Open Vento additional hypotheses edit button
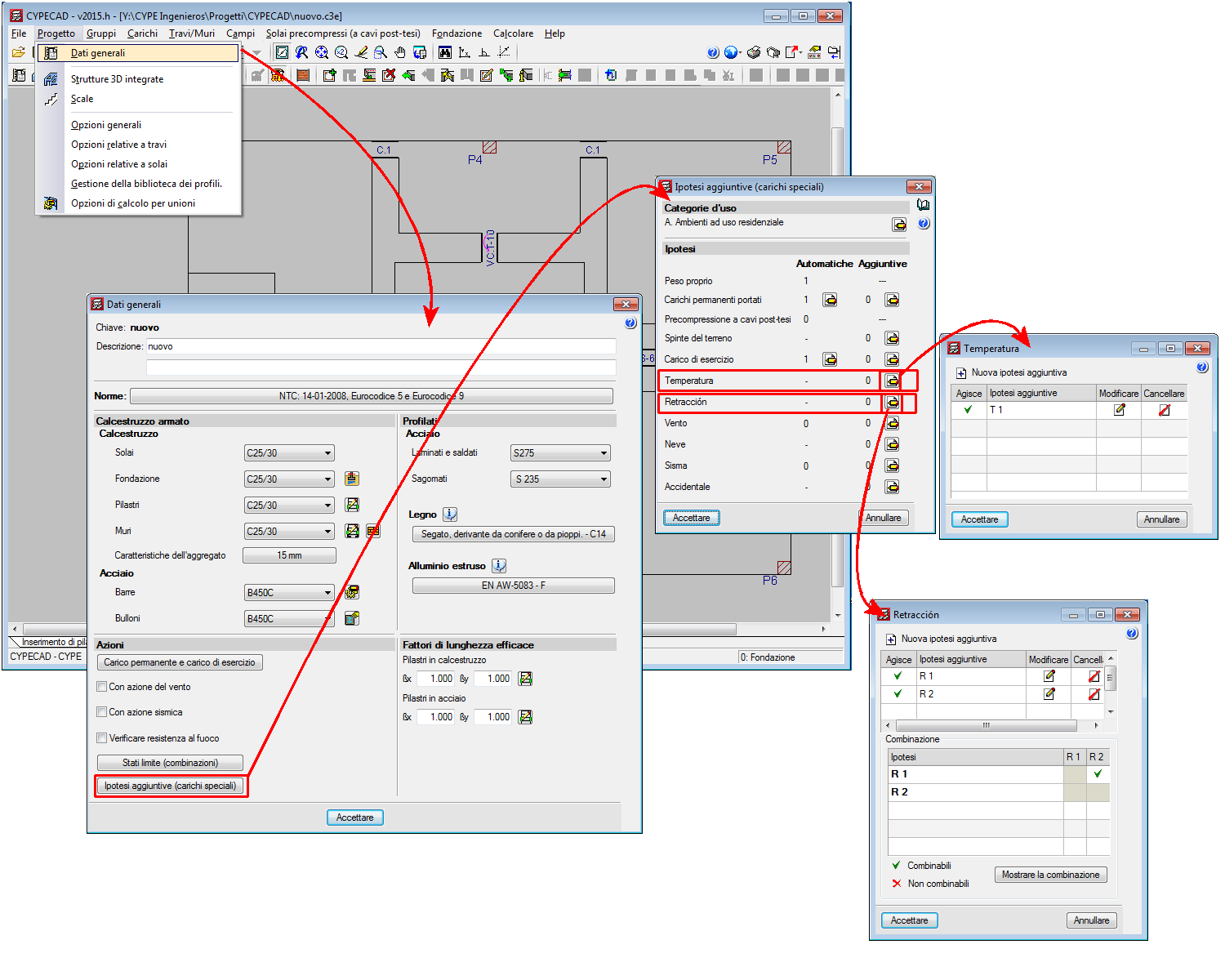 coord(893,423)
